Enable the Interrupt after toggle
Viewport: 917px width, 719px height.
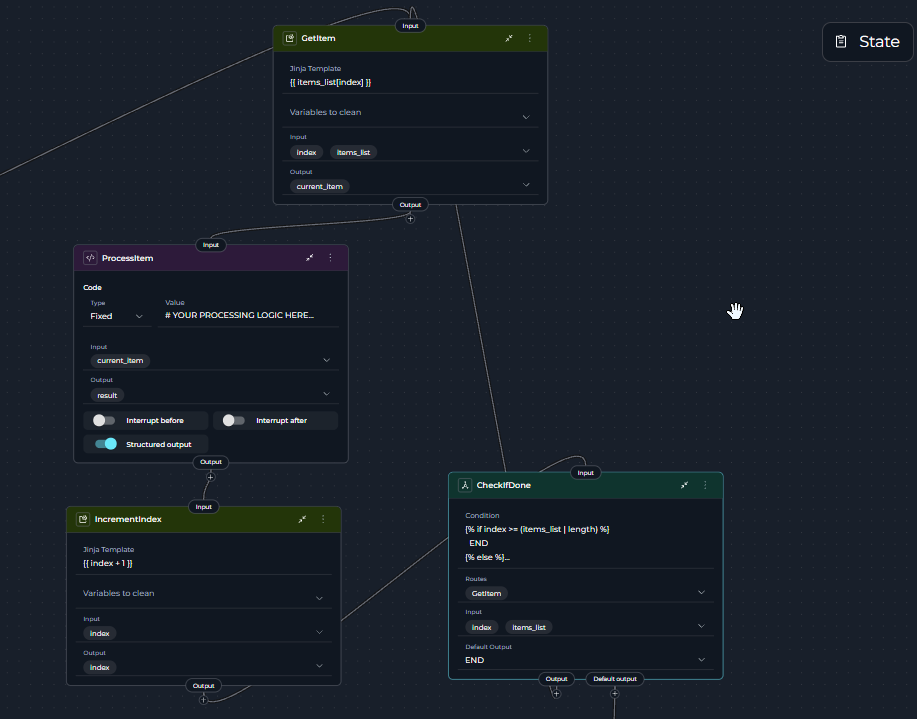pyautogui.click(x=234, y=421)
